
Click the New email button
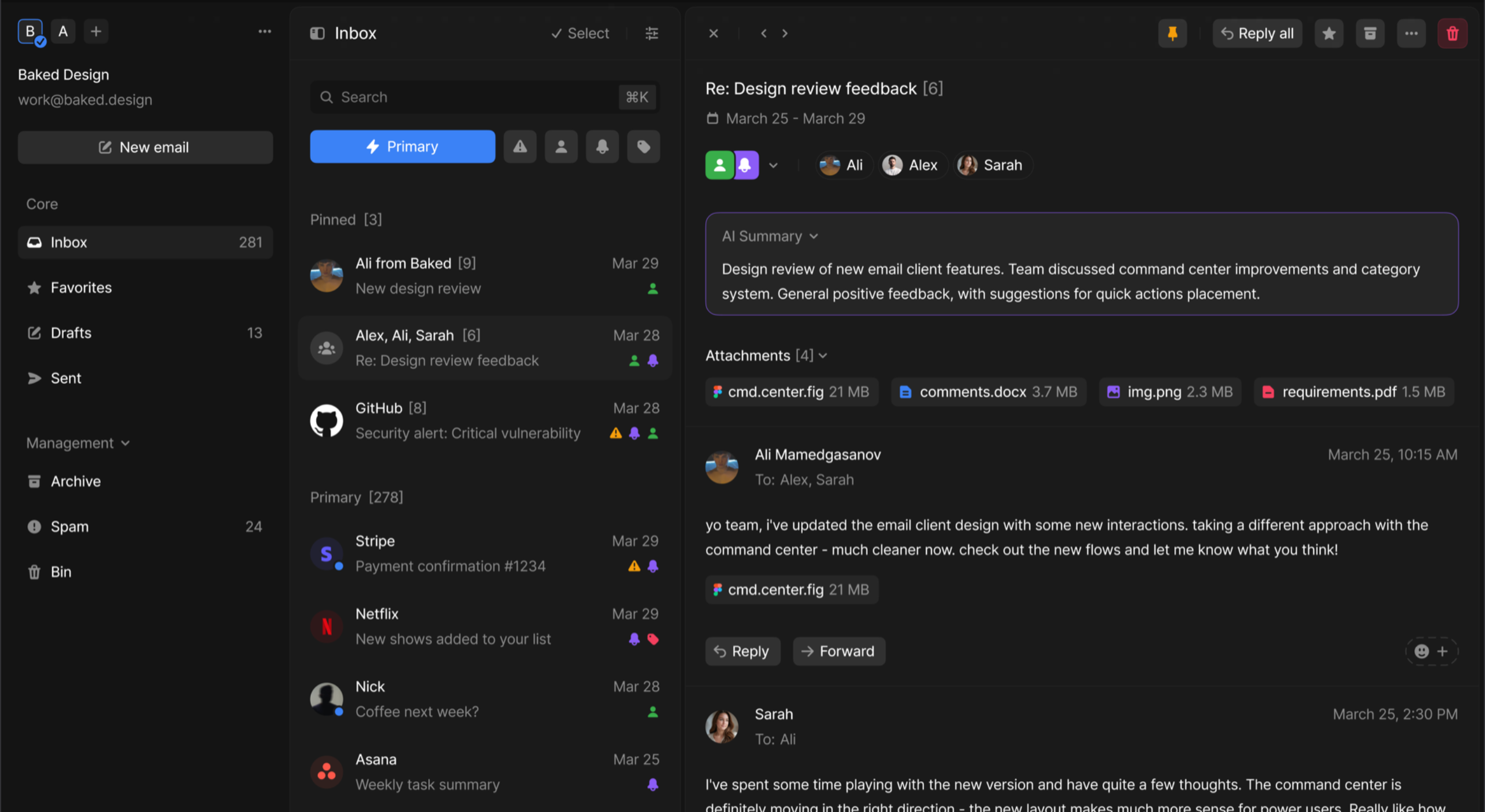tap(145, 147)
